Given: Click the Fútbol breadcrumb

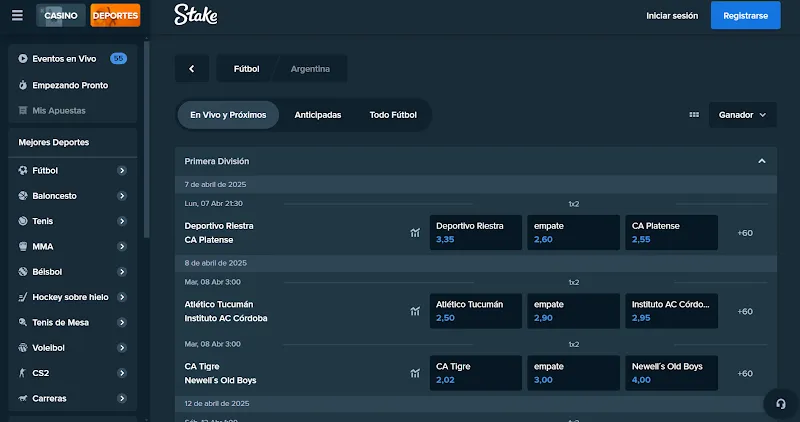Looking at the screenshot, I should [x=246, y=69].
